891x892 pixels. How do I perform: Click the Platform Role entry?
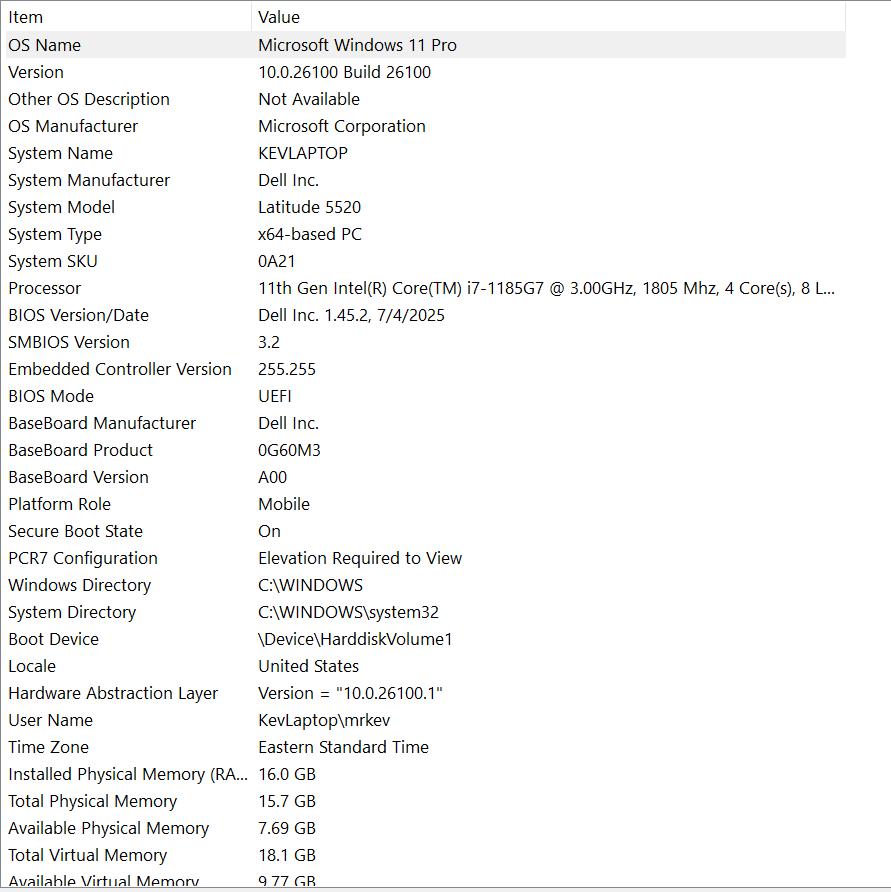[59, 504]
